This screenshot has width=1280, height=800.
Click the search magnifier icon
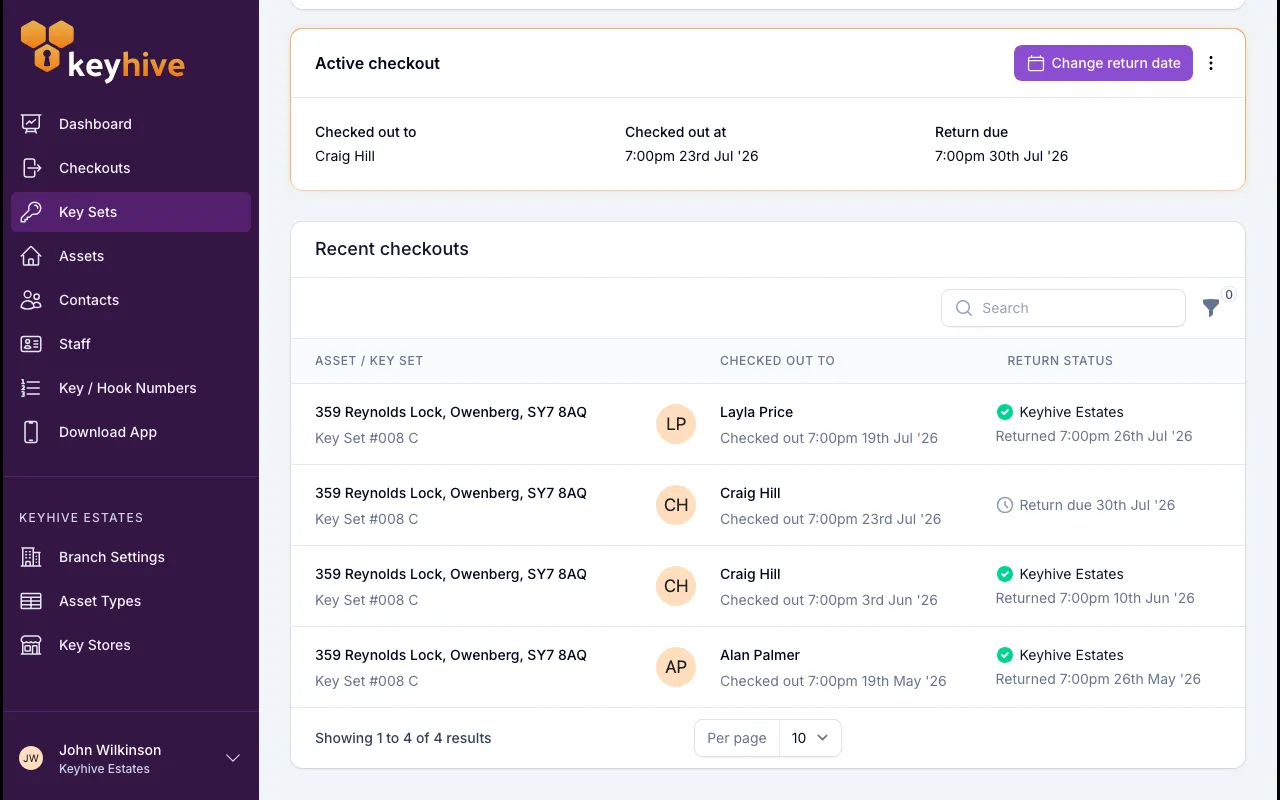coord(964,308)
